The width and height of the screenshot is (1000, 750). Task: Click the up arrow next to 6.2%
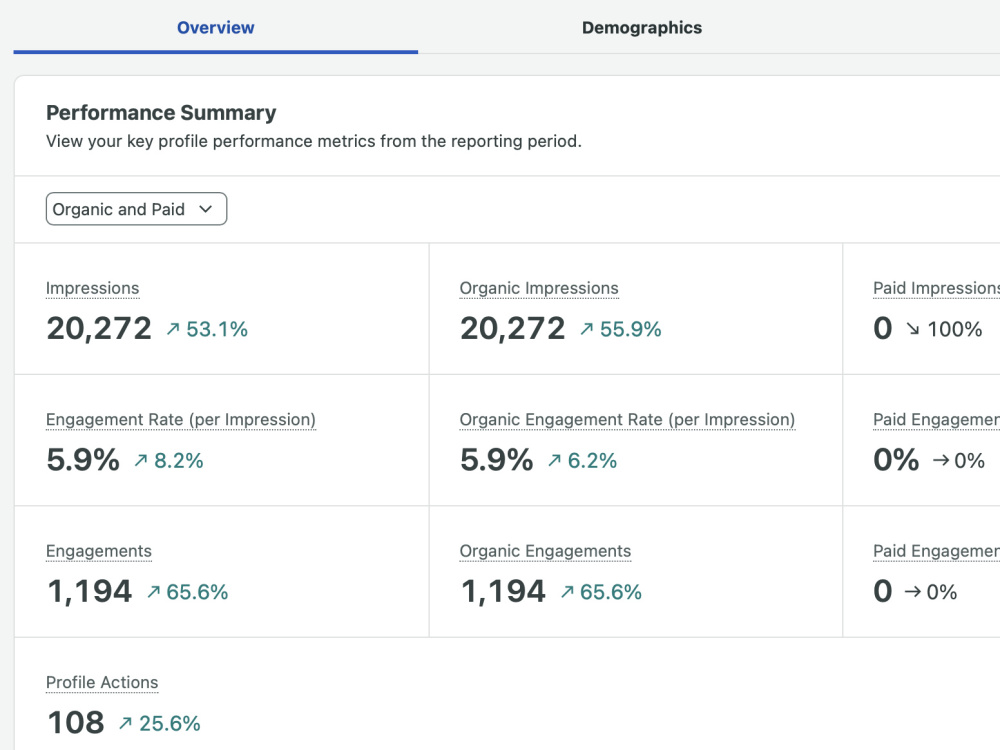point(555,460)
